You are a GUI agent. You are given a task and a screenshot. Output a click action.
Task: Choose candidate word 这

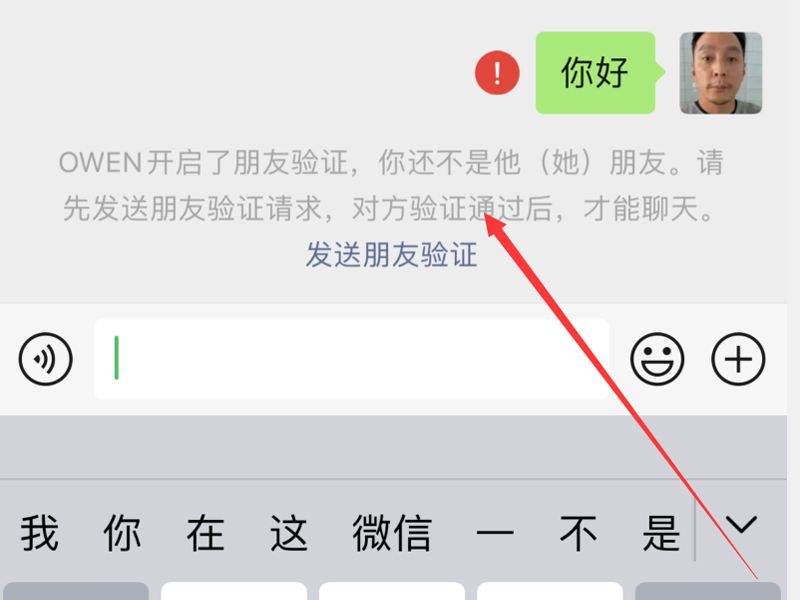288,533
